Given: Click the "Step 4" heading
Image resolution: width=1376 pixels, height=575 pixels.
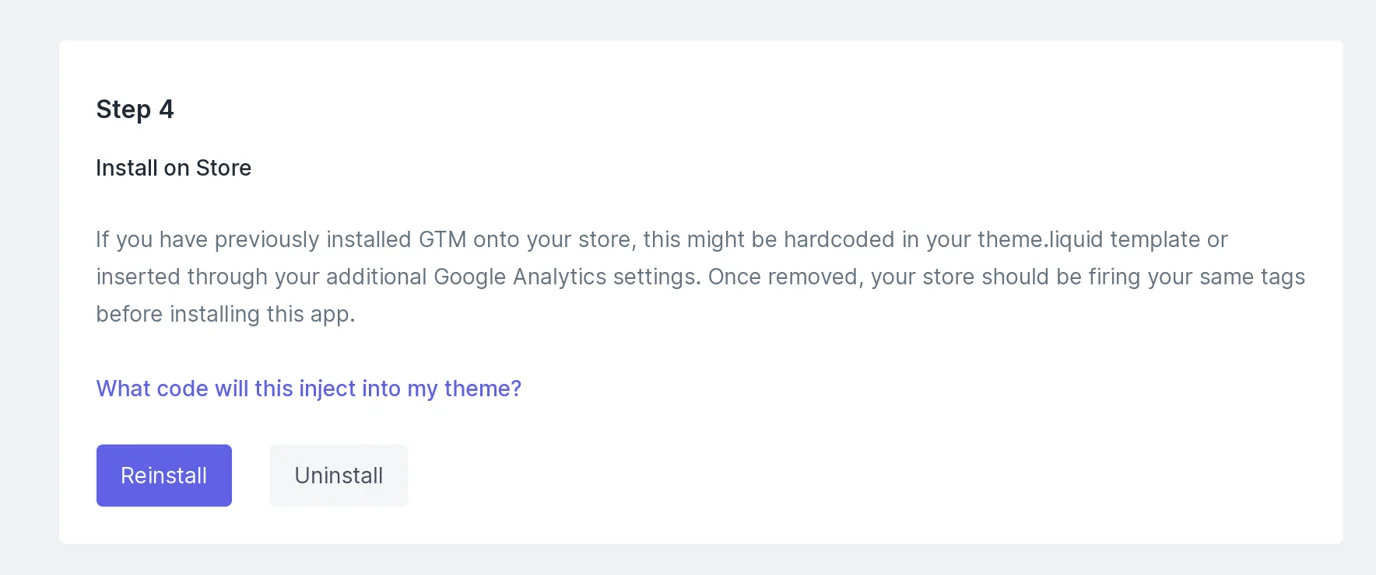Looking at the screenshot, I should [135, 109].
